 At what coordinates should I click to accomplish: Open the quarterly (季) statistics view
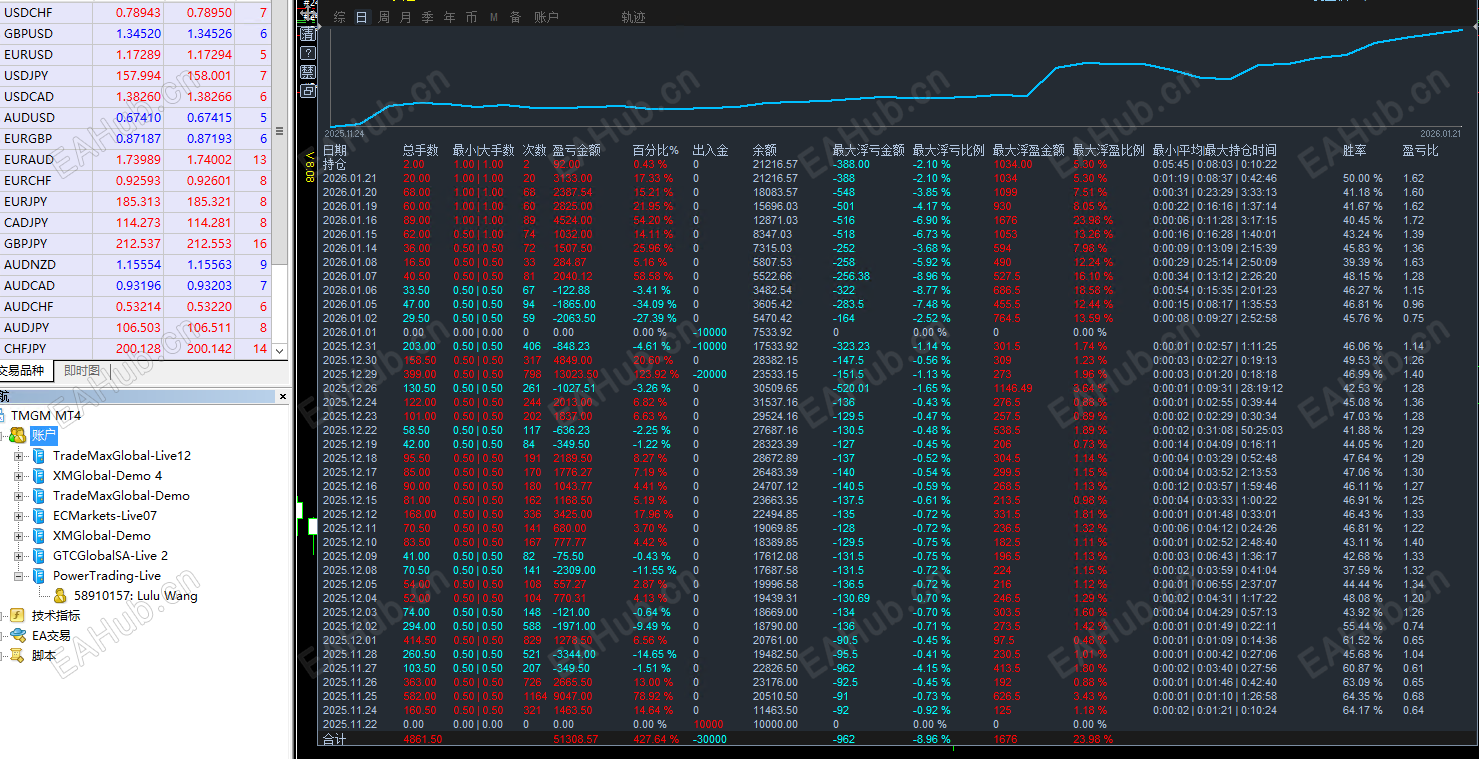click(x=426, y=16)
